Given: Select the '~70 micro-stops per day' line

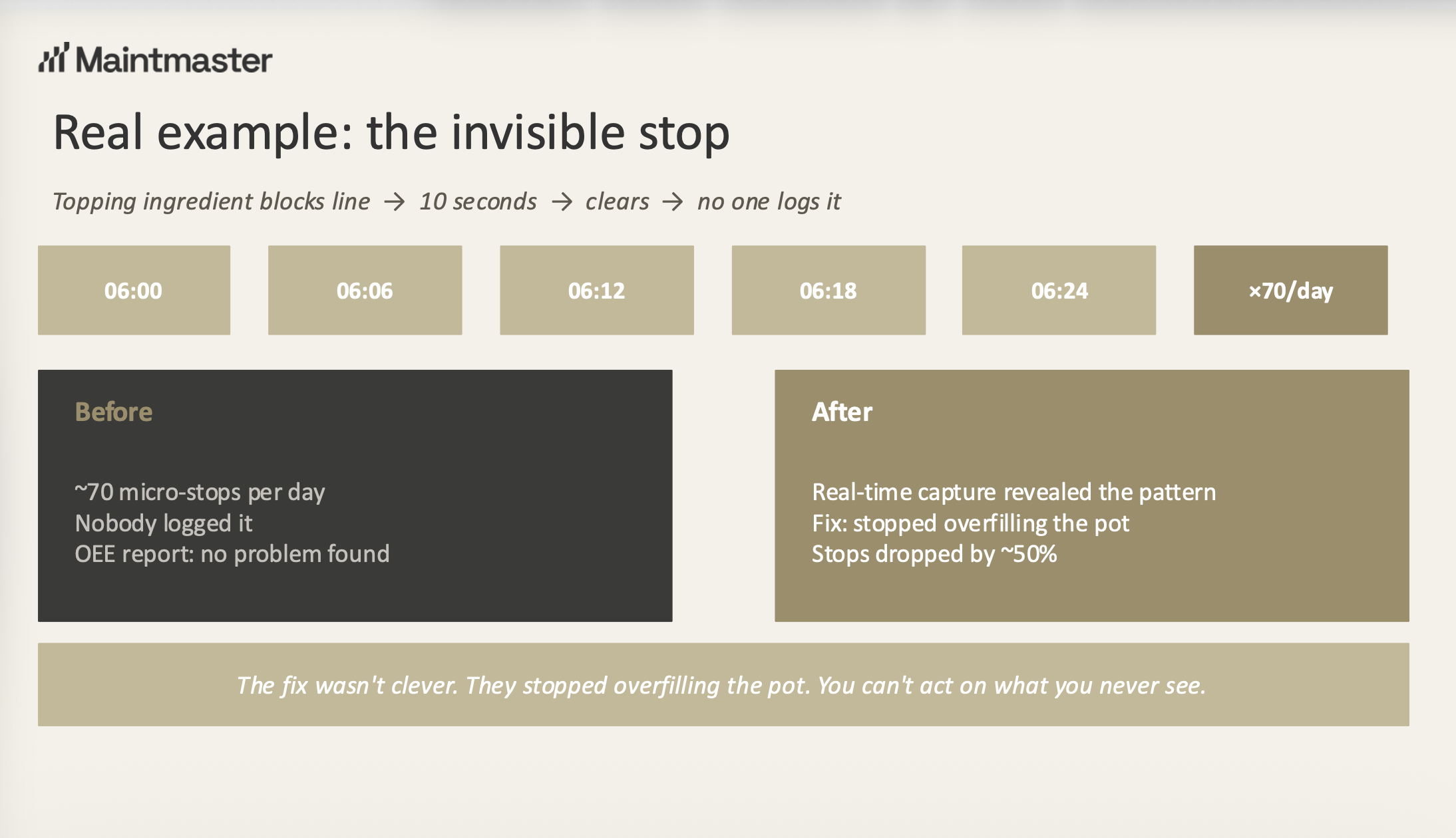Looking at the screenshot, I should coord(200,492).
